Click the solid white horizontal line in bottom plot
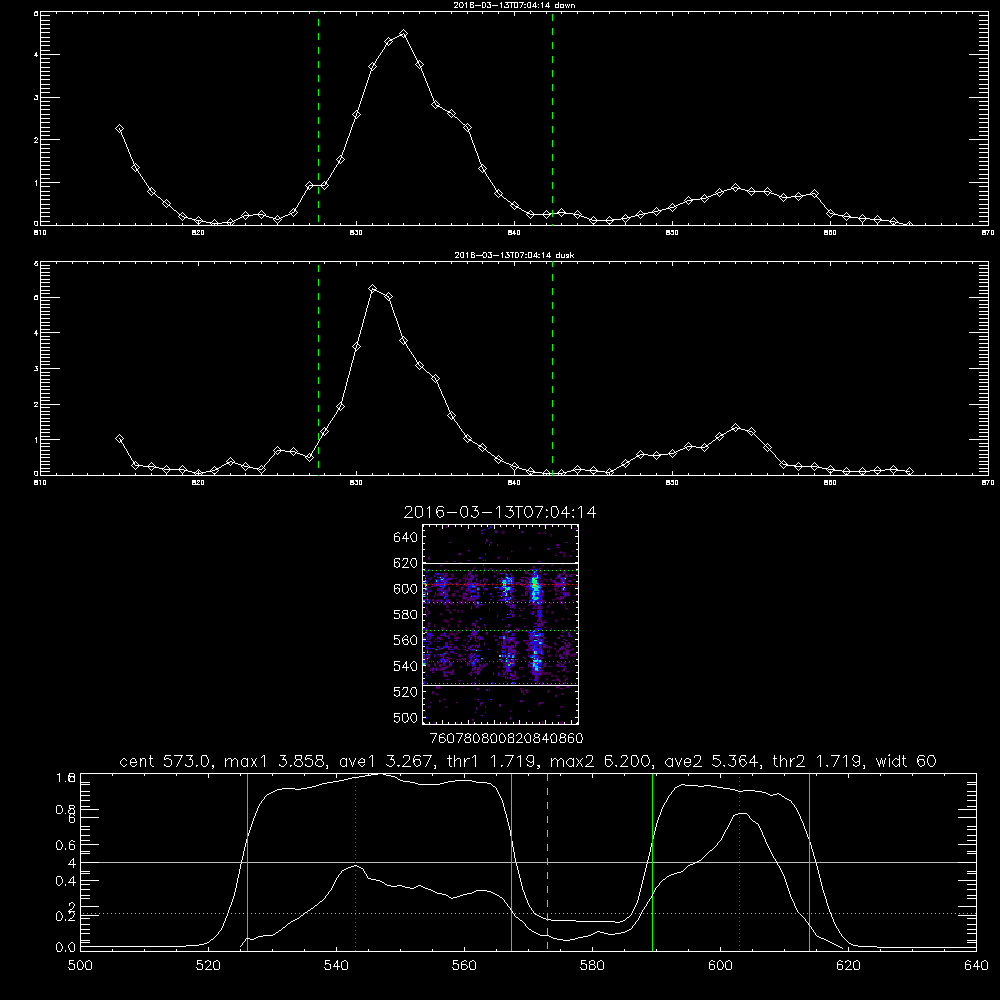 point(528,862)
